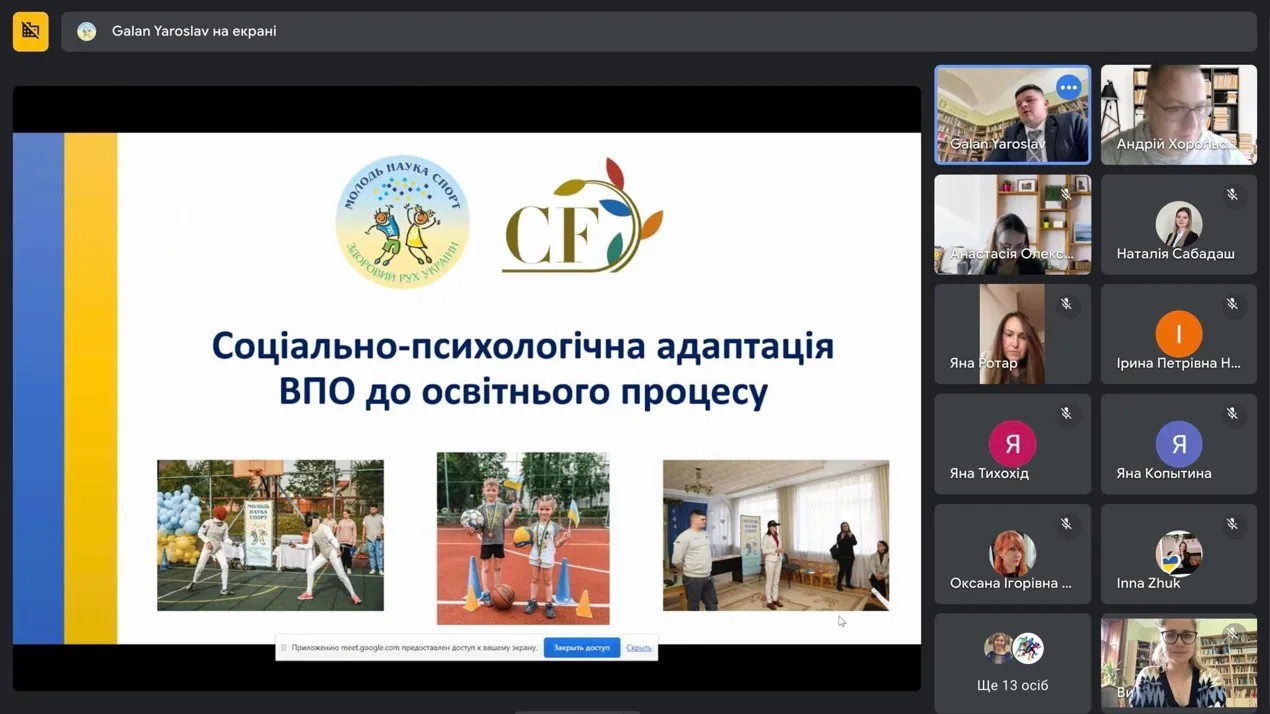The image size is (1270, 714).
Task: Click the orange "І" avatar of Ірина Петрівна
Action: [x=1178, y=334]
